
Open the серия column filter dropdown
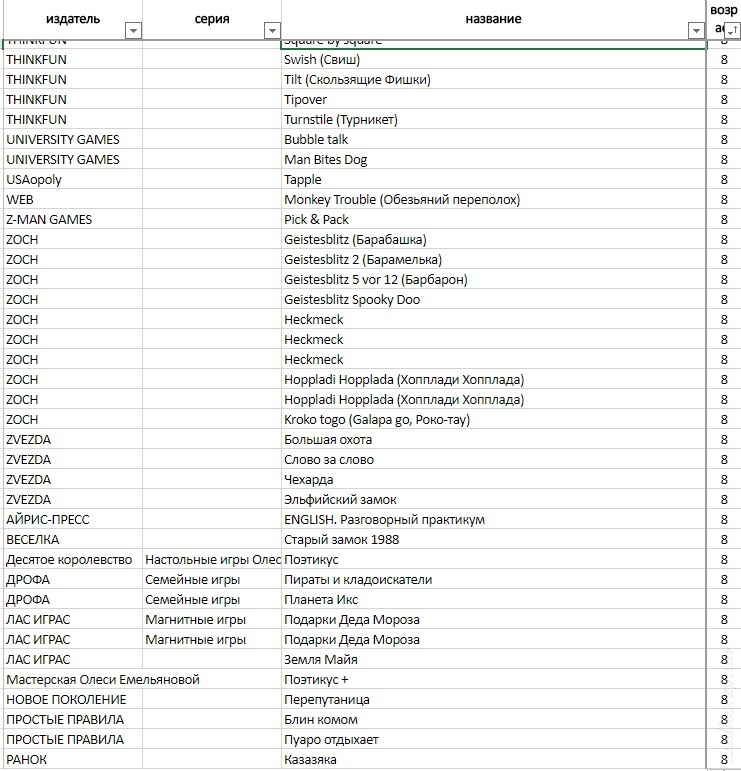point(272,31)
